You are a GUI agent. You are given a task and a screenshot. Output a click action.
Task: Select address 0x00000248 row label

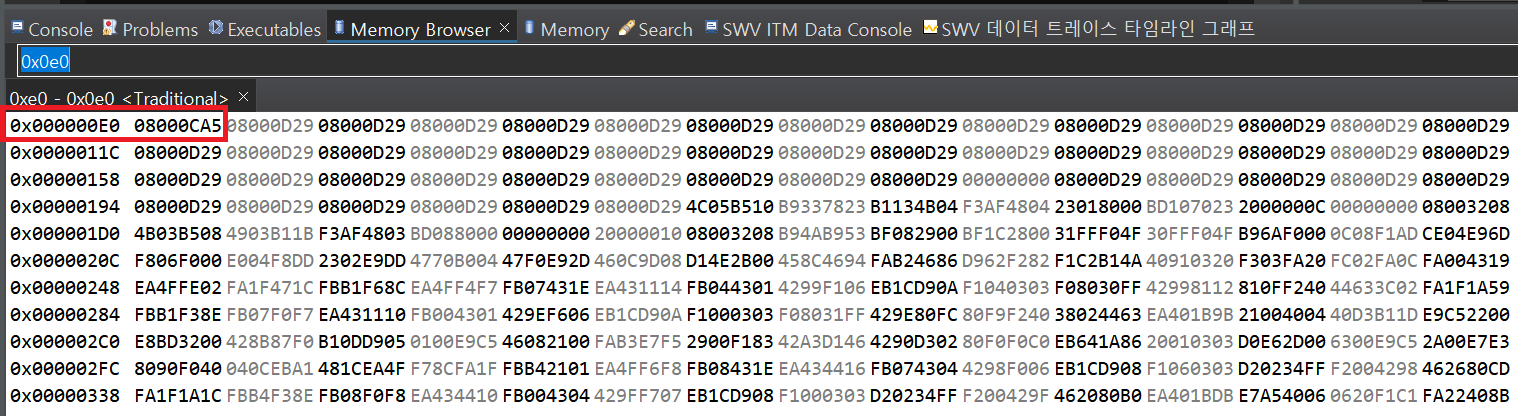coord(65,288)
